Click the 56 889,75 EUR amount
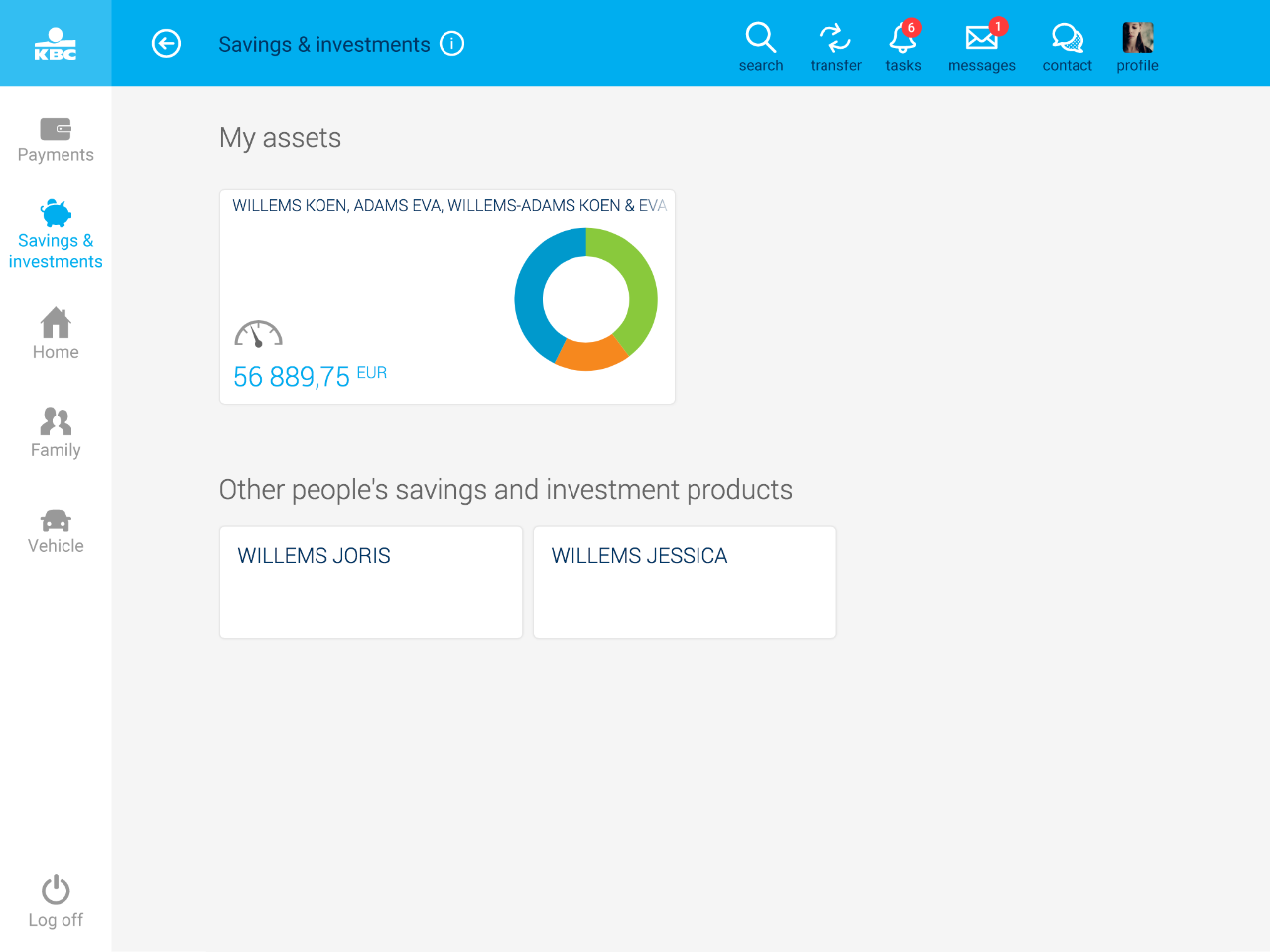The height and width of the screenshot is (952, 1270). 310,377
